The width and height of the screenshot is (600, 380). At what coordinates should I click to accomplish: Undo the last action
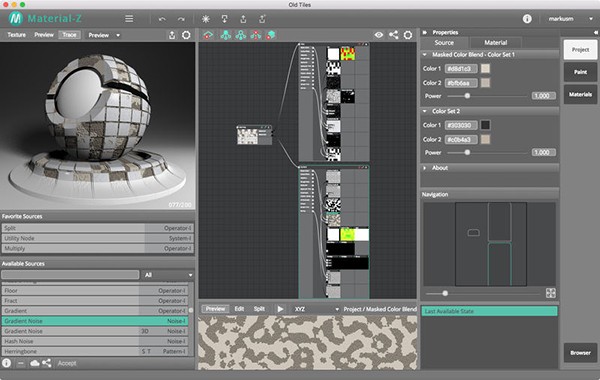[x=162, y=19]
